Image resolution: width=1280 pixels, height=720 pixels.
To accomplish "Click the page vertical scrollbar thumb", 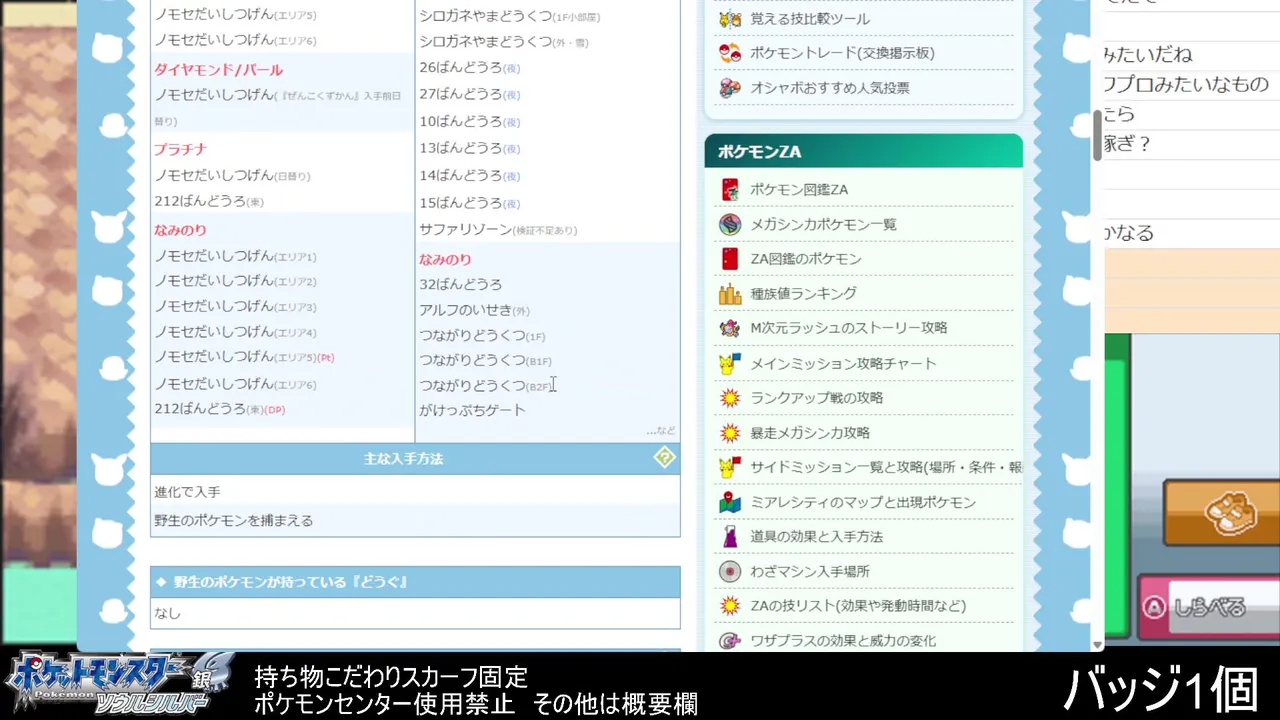I will 1097,136.
